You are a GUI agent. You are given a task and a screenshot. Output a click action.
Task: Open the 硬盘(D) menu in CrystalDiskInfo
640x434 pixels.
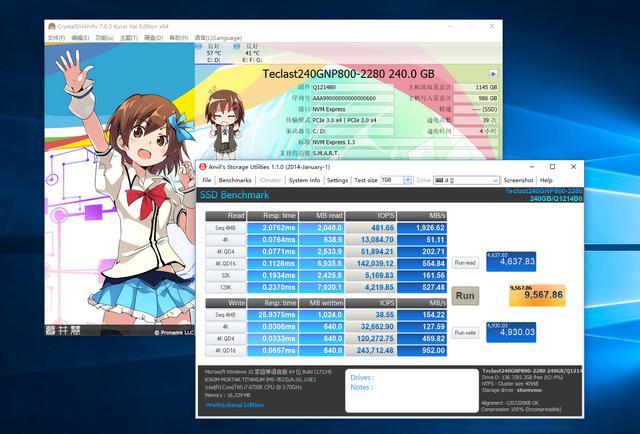point(153,38)
